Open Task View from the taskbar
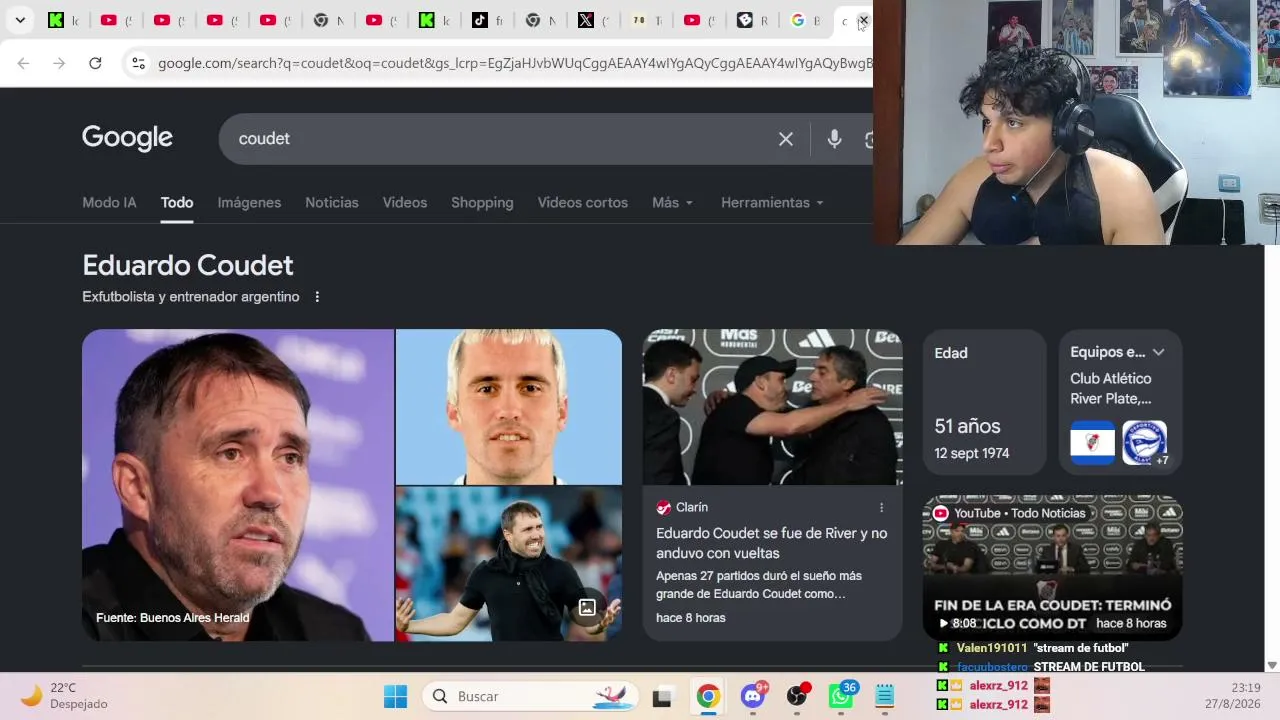Image resolution: width=1280 pixels, height=720 pixels. point(662,696)
